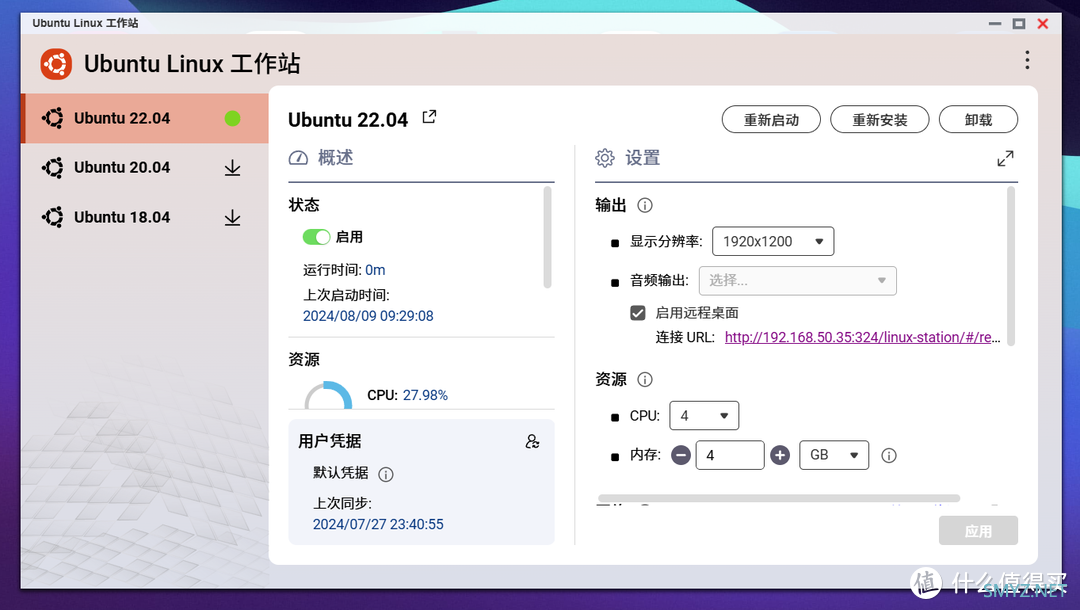Maximize the Ubuntu Linux Station window
This screenshot has width=1080, height=610.
[1019, 23]
